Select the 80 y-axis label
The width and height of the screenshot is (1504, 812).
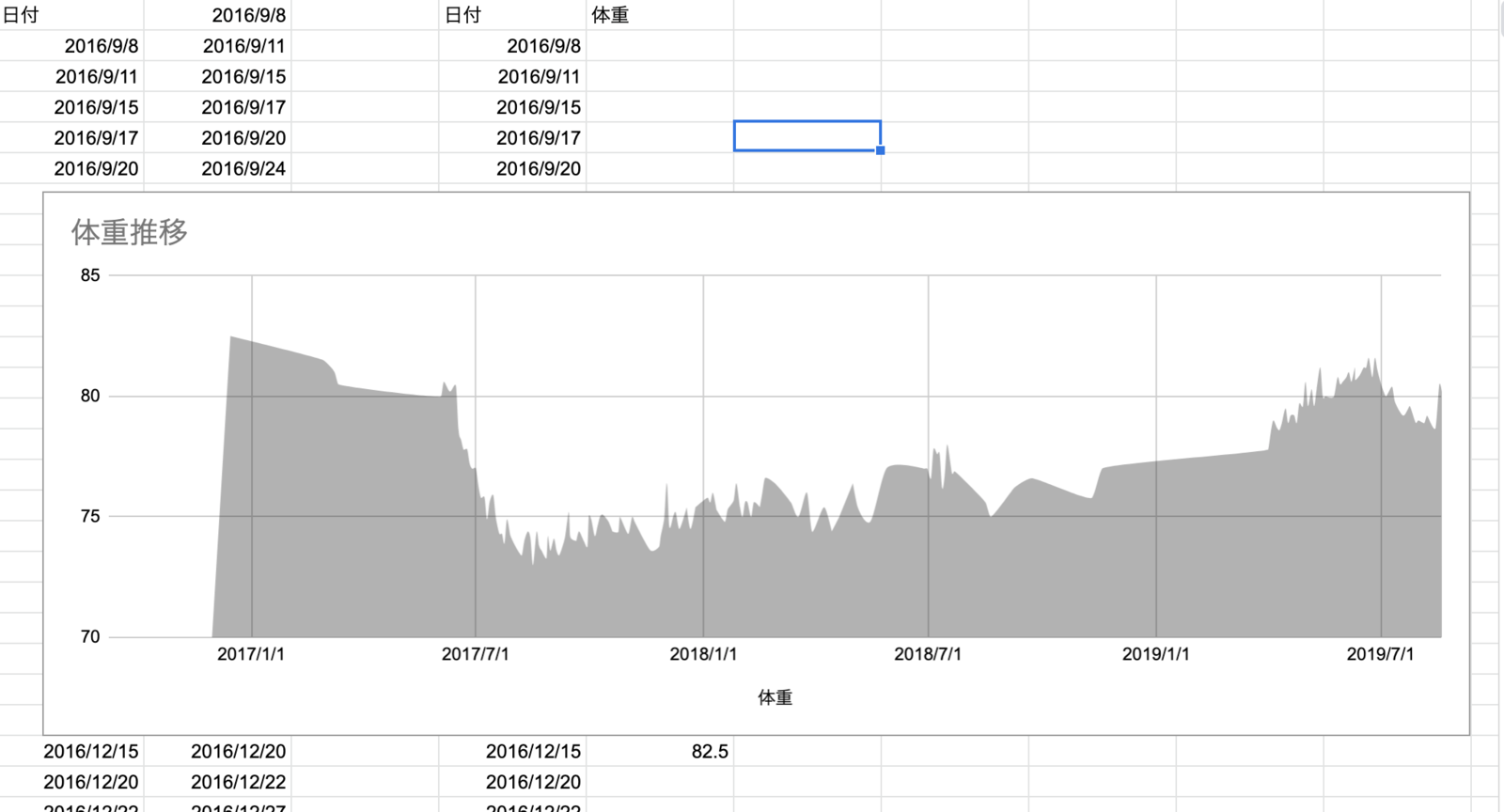pyautogui.click(x=90, y=396)
